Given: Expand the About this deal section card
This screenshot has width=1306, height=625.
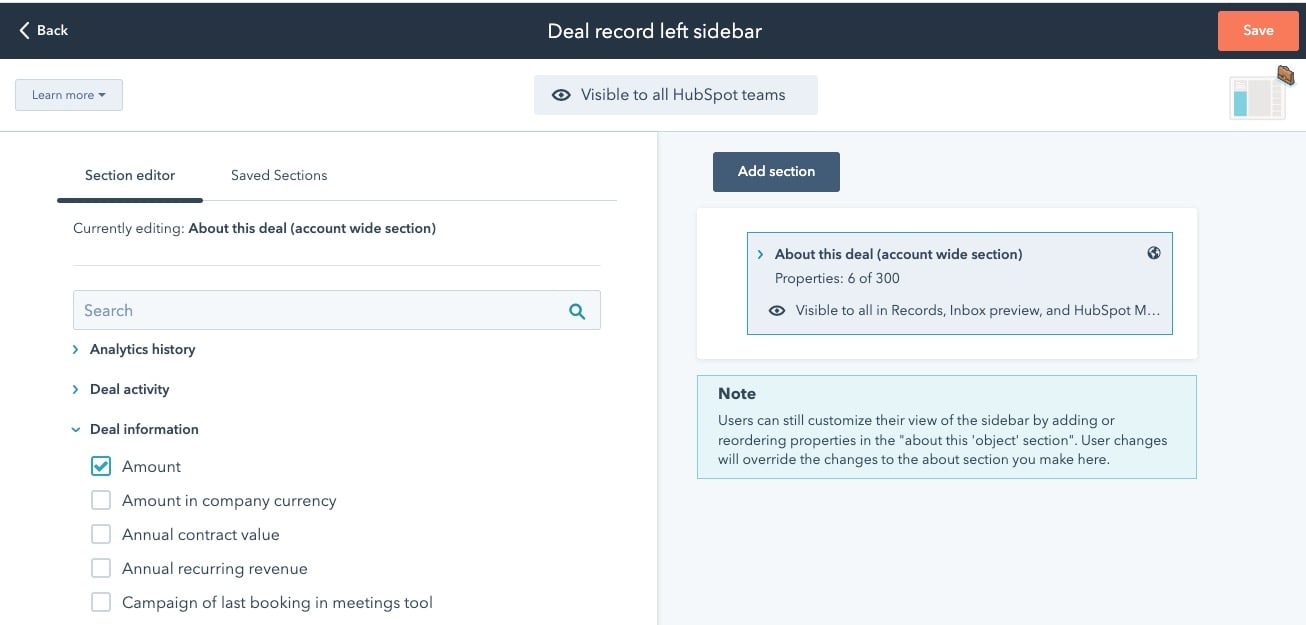Looking at the screenshot, I should pos(759,253).
